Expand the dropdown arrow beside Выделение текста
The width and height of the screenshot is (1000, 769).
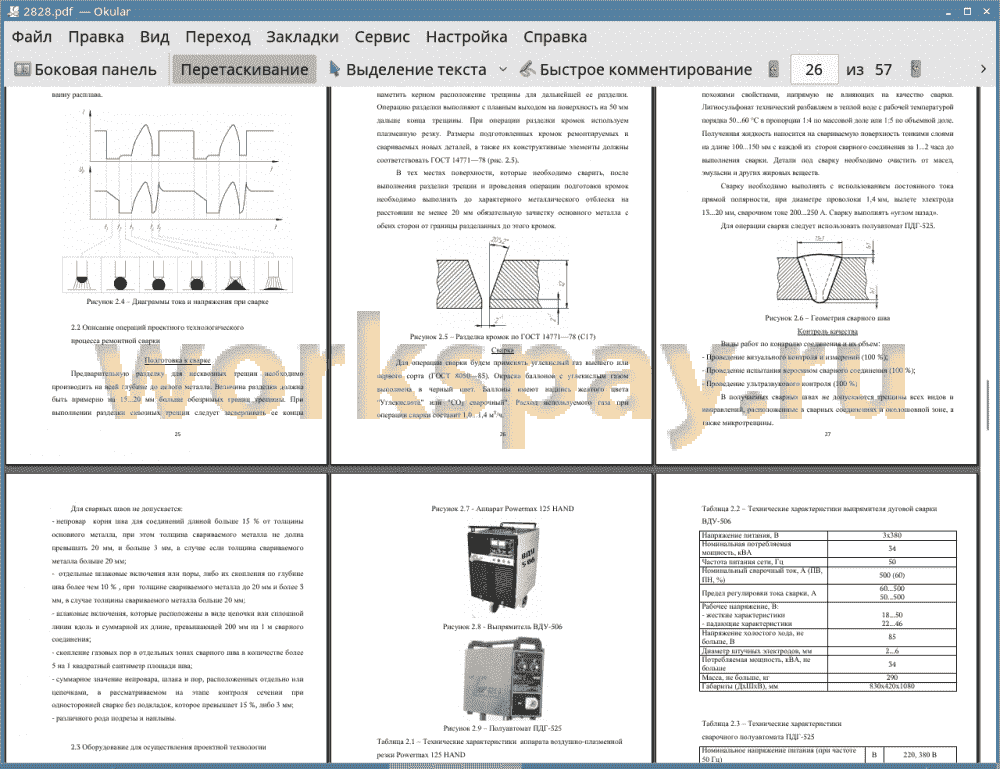pyautogui.click(x=503, y=70)
